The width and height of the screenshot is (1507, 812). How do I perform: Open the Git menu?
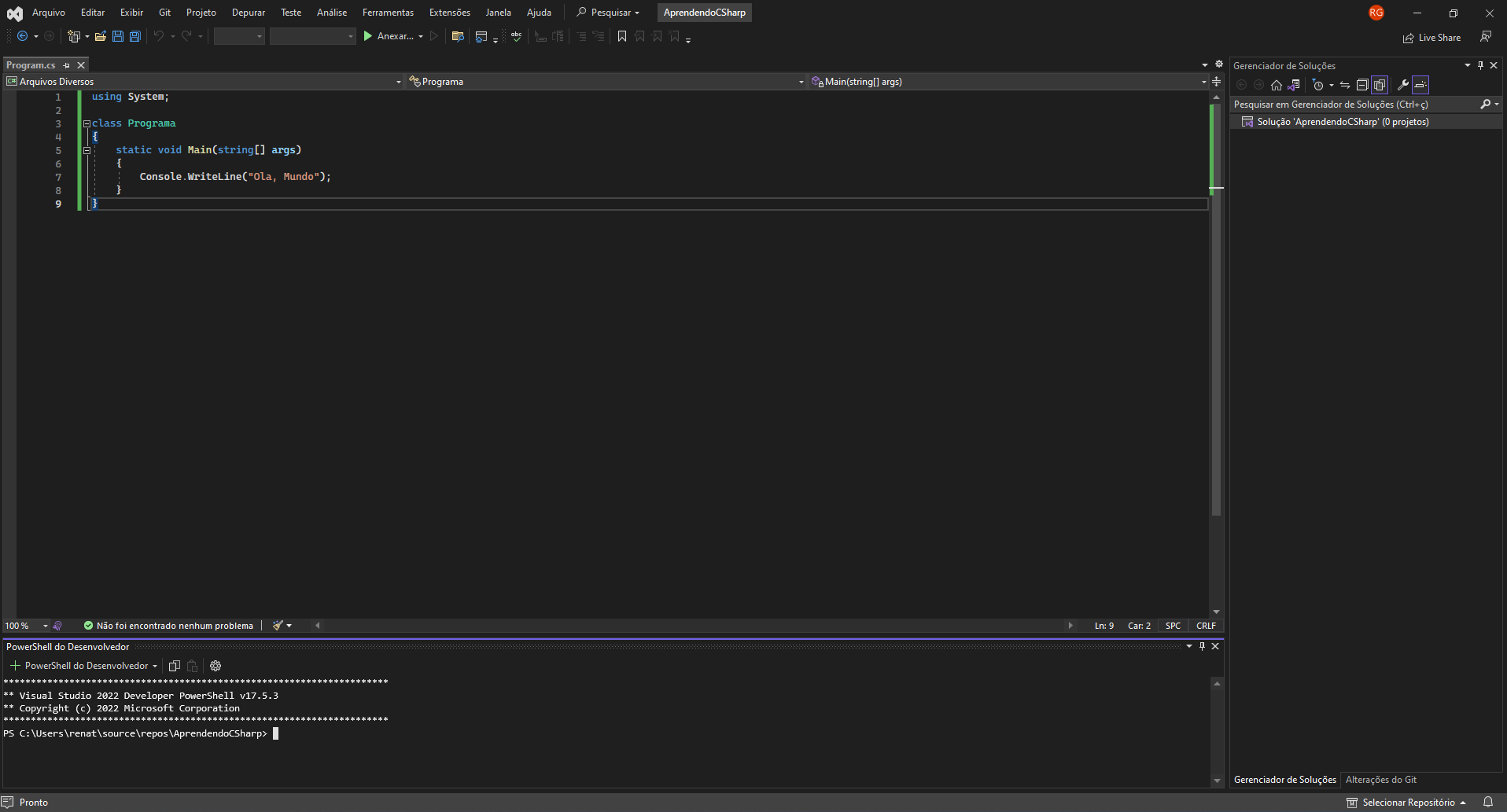point(164,13)
